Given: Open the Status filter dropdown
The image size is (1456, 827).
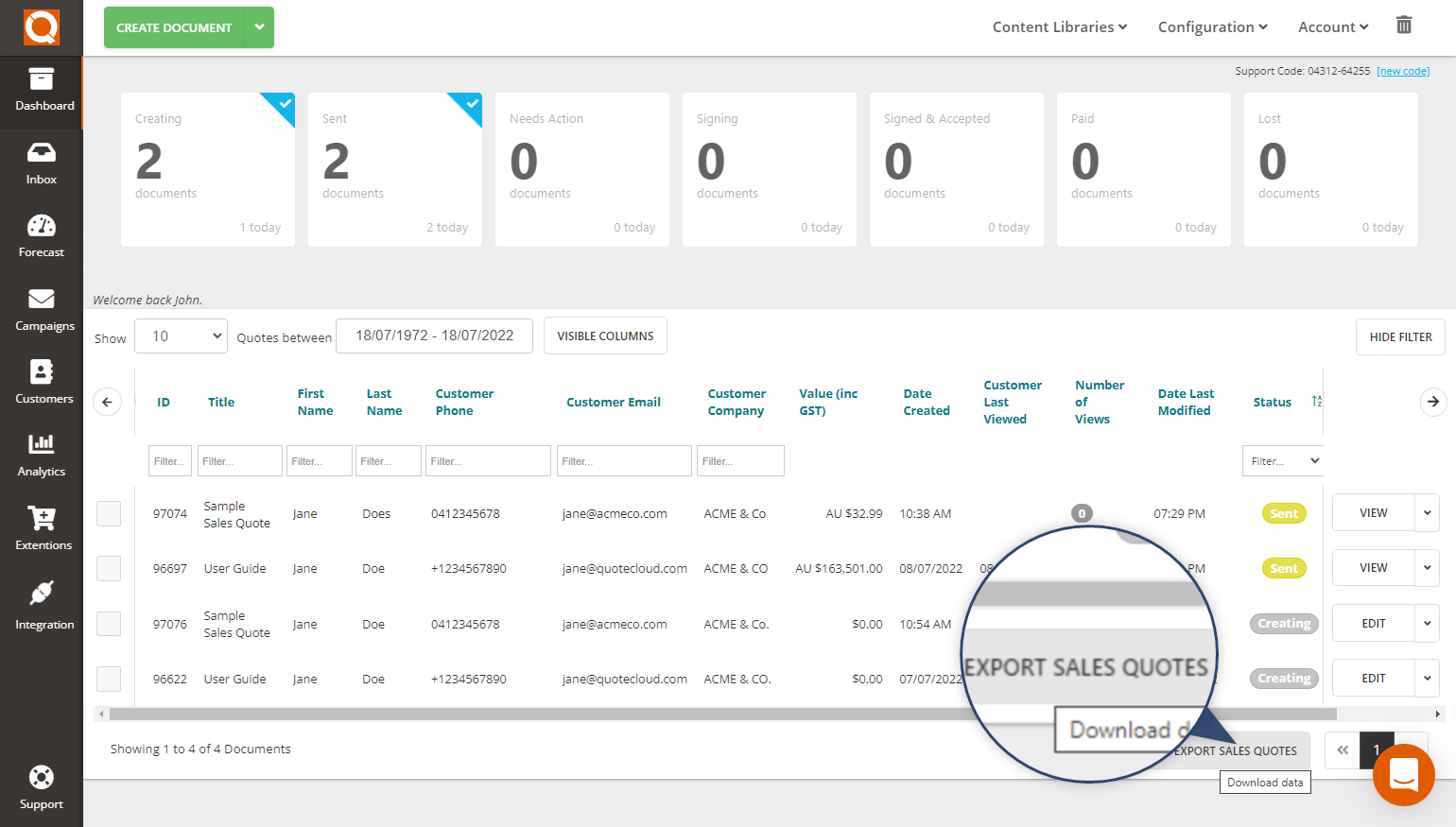Looking at the screenshot, I should click(x=1282, y=460).
